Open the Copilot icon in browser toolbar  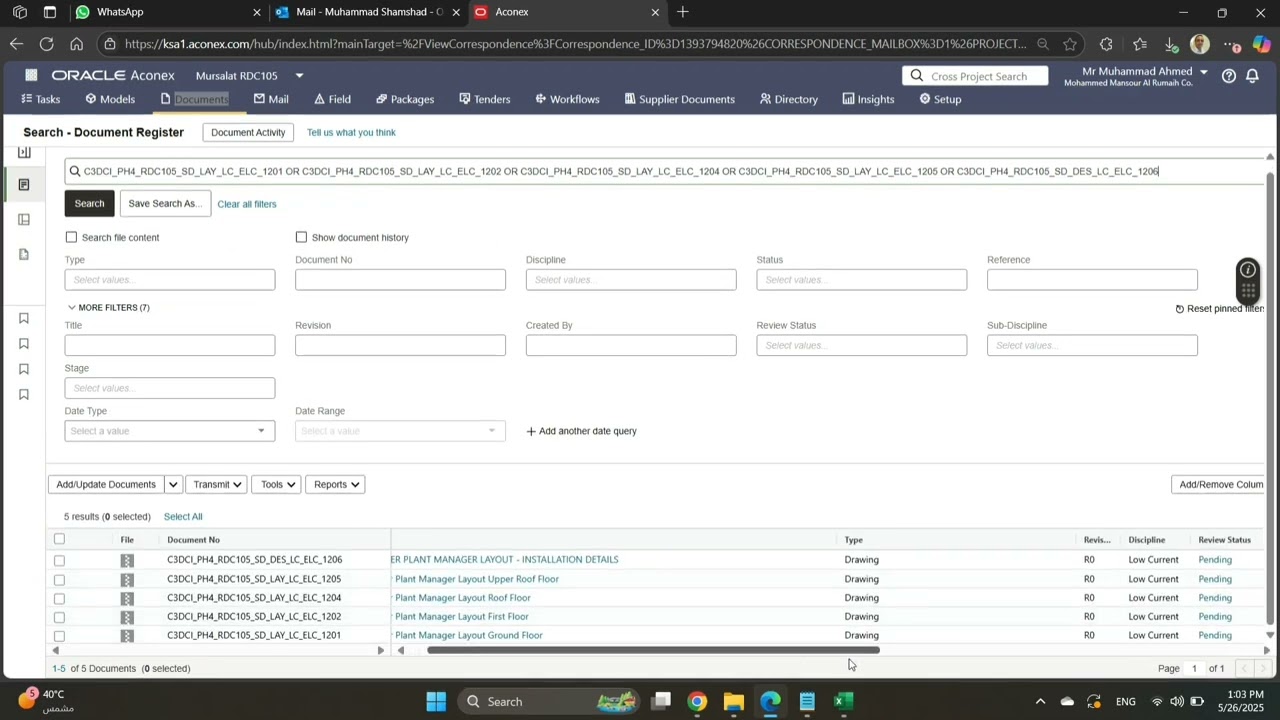point(1261,44)
